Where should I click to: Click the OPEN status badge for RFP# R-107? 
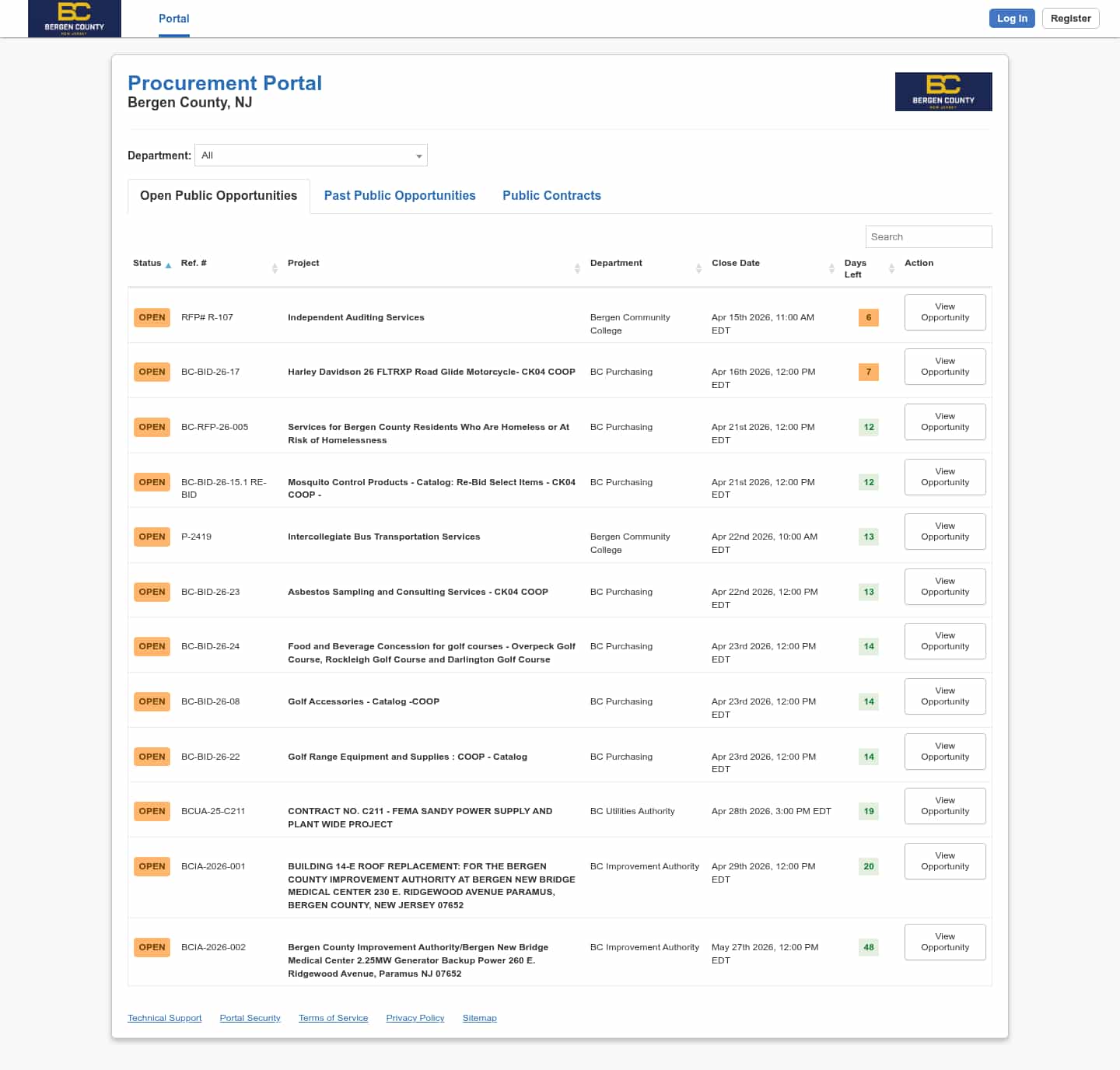[152, 318]
